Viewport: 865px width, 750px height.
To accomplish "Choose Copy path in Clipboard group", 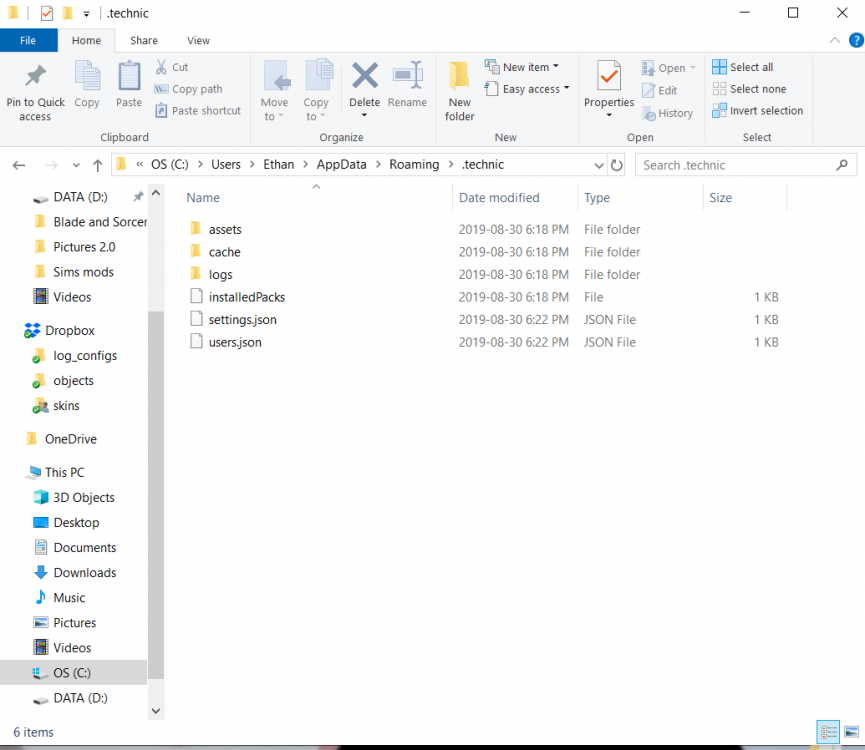I will point(188,89).
